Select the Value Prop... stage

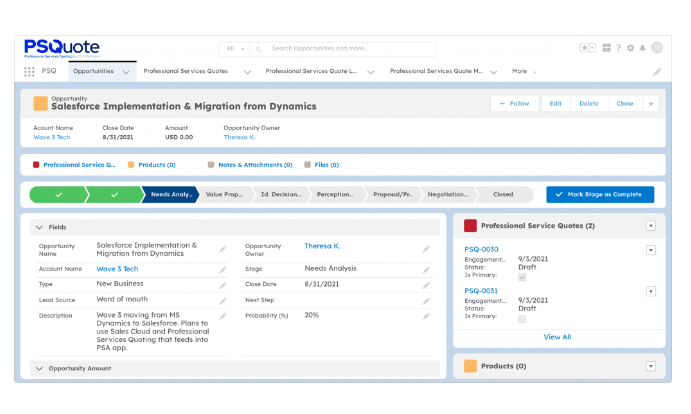pos(224,194)
